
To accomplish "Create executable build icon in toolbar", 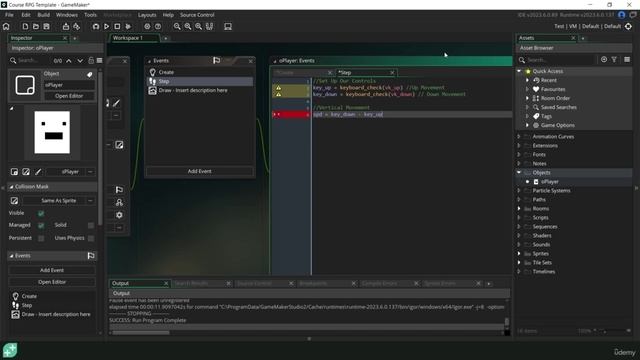I will [x=66, y=27].
